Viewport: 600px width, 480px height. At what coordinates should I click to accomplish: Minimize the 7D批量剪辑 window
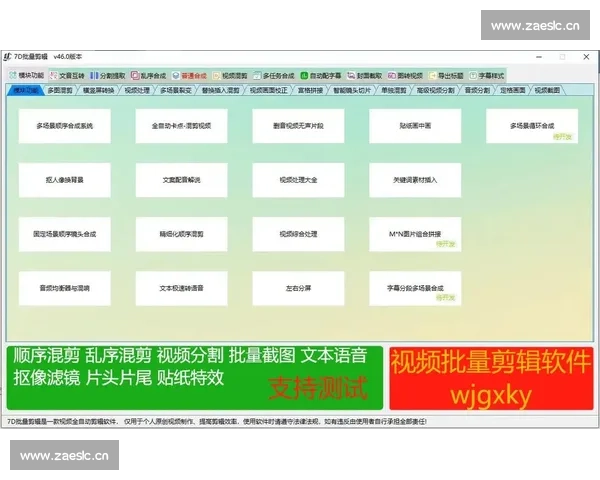click(x=539, y=57)
